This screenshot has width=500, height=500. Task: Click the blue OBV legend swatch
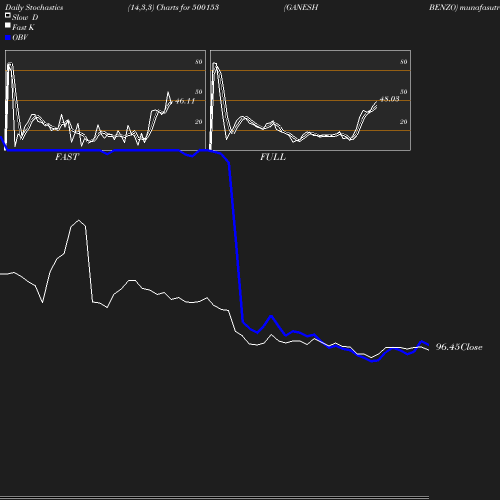pyautogui.click(x=8, y=38)
